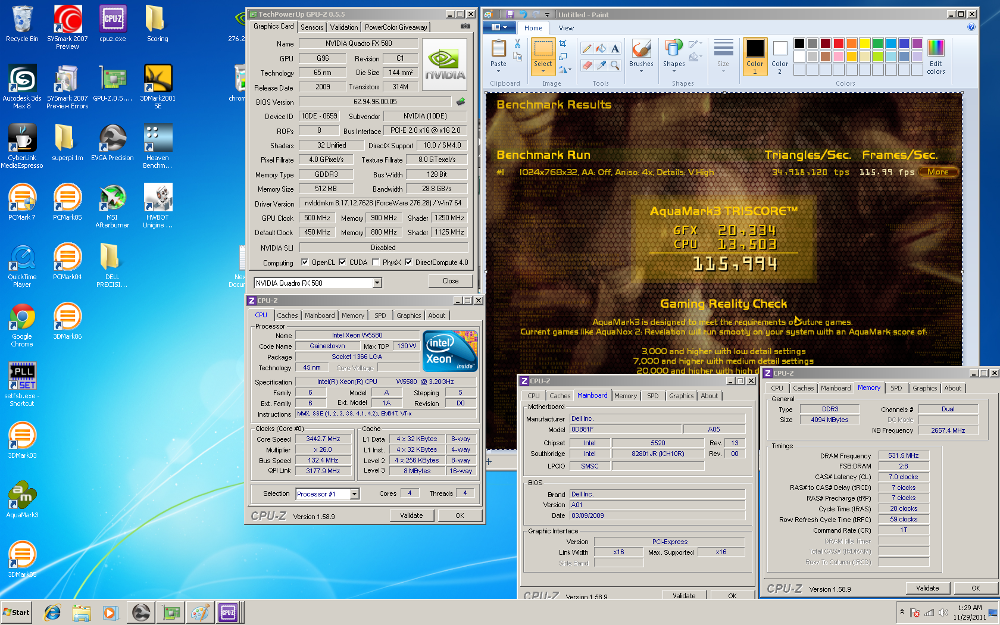
Task: Toggle the PhysX checkbox in GPU-Z
Action: (x=376, y=262)
